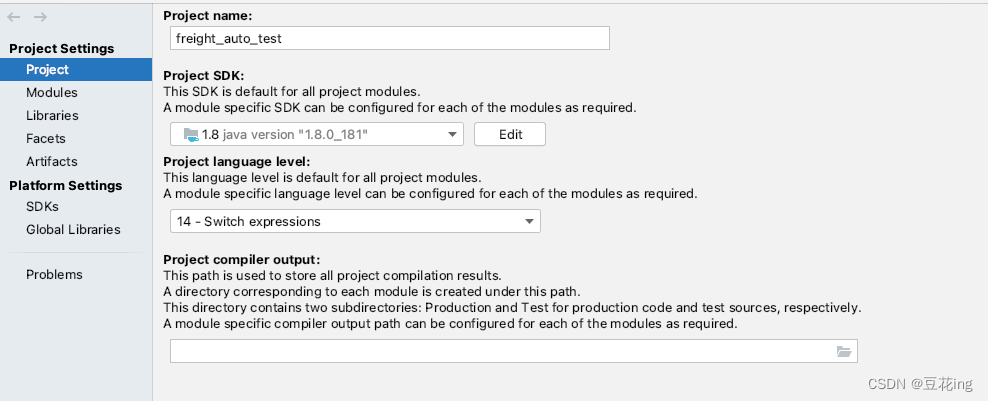Screen dimensions: 988x401
Task: Focus the Project name text field
Action: pyautogui.click(x=390, y=38)
